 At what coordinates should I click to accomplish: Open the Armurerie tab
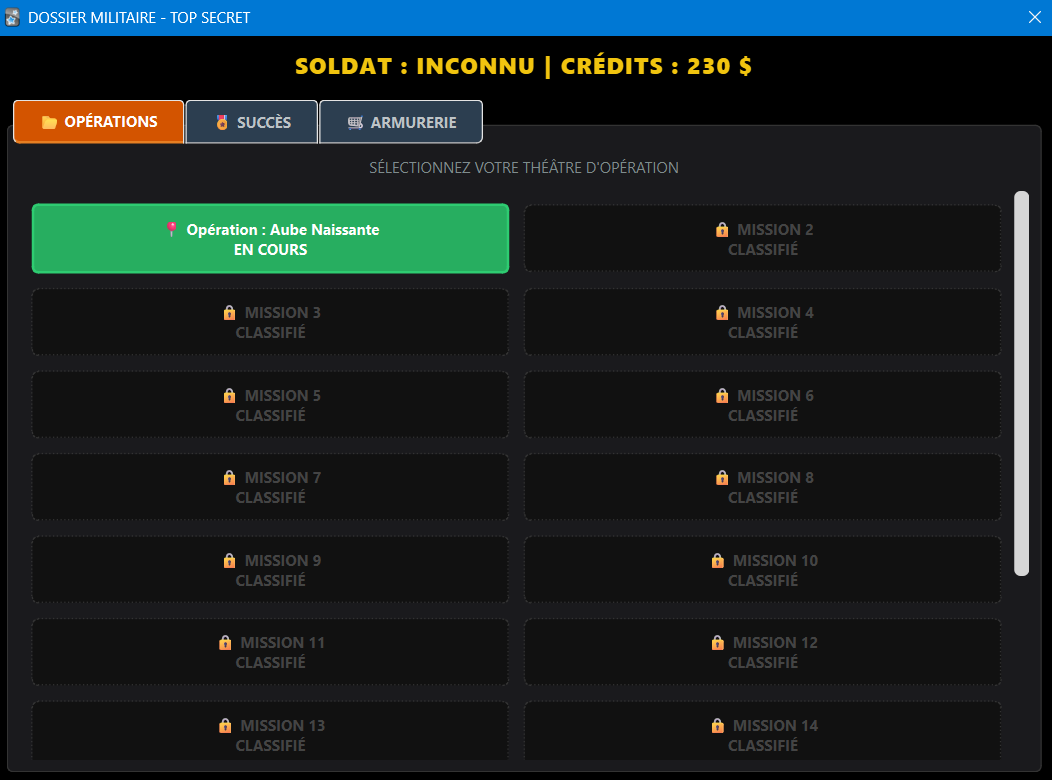(401, 122)
